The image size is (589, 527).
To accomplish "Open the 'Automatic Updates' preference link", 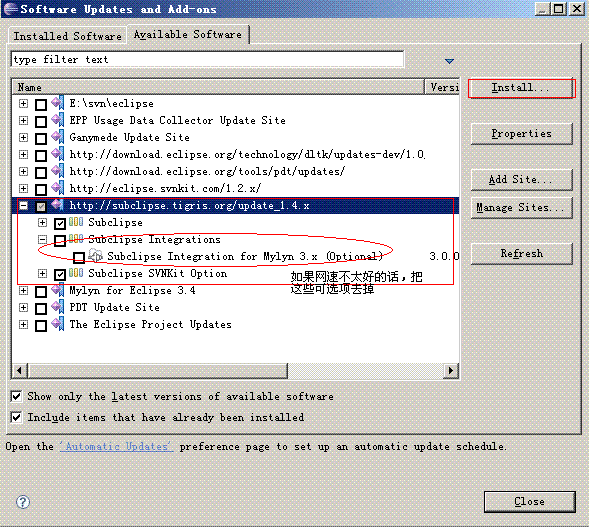I will click(116, 447).
